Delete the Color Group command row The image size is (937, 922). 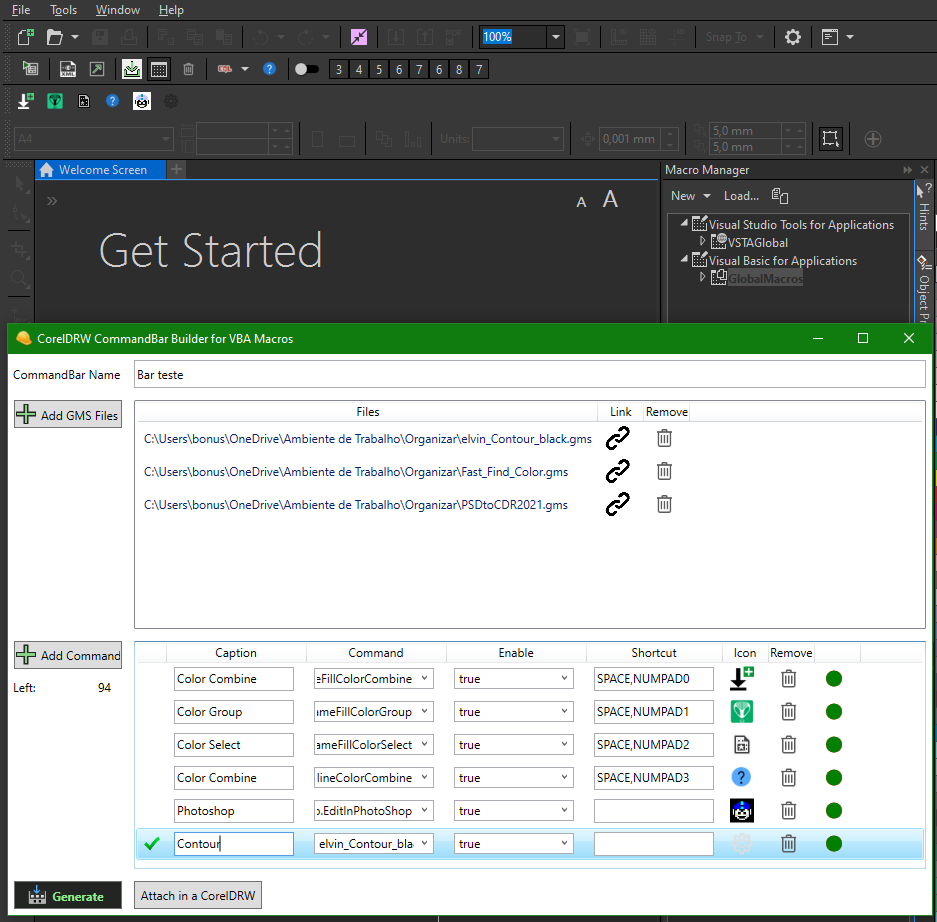788,712
